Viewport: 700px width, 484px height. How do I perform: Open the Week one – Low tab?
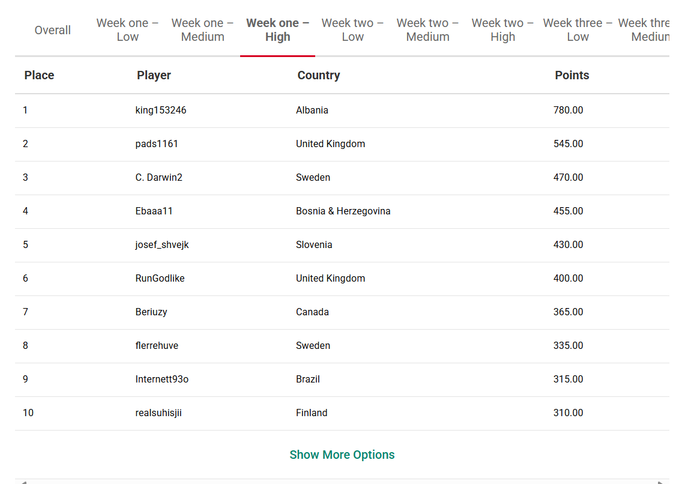[128, 30]
